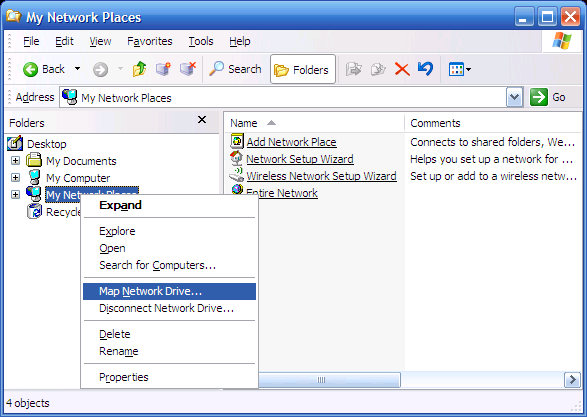Open the File menu

click(31, 41)
